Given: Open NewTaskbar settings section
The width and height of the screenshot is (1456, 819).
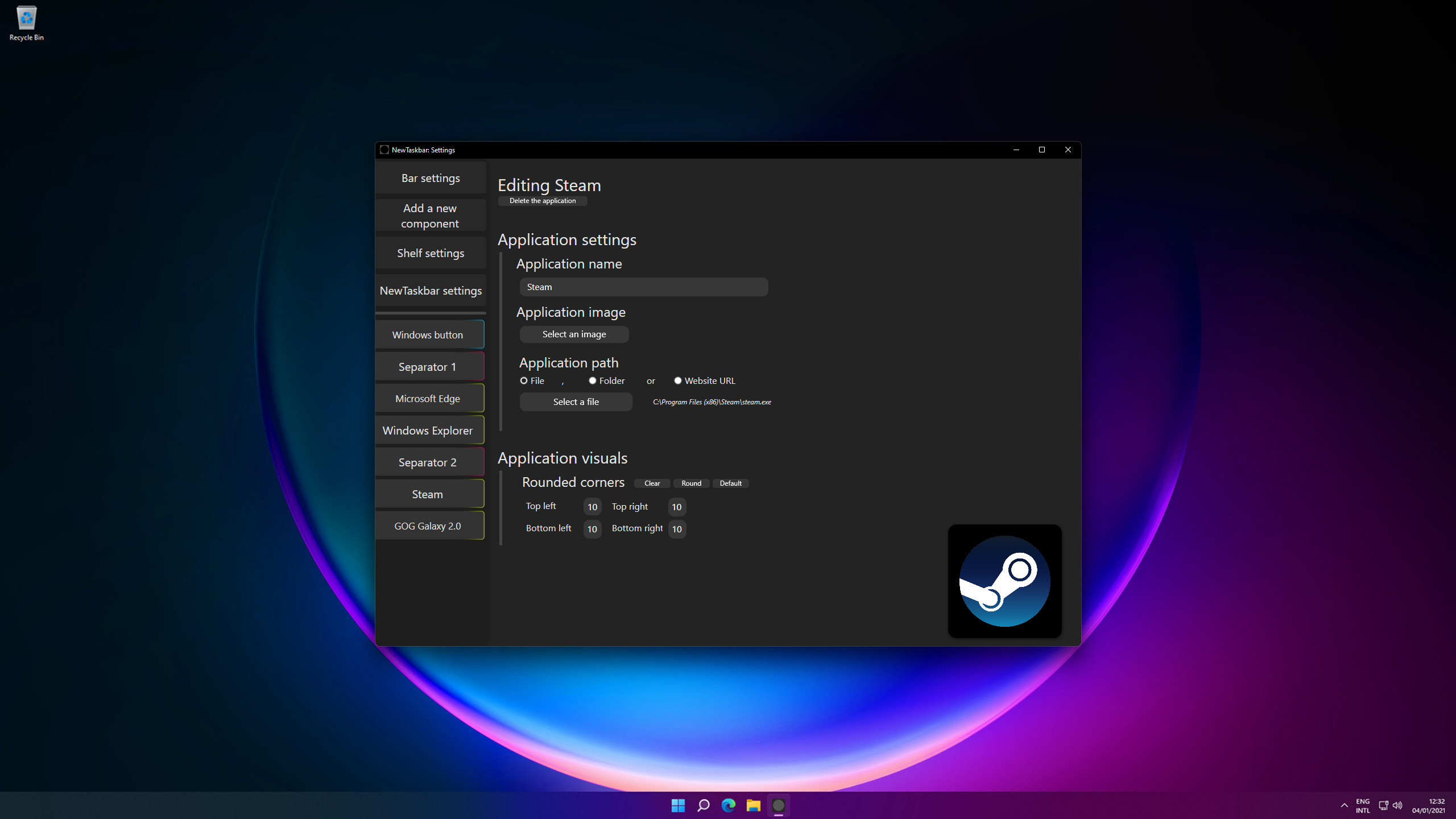Looking at the screenshot, I should click(430, 290).
